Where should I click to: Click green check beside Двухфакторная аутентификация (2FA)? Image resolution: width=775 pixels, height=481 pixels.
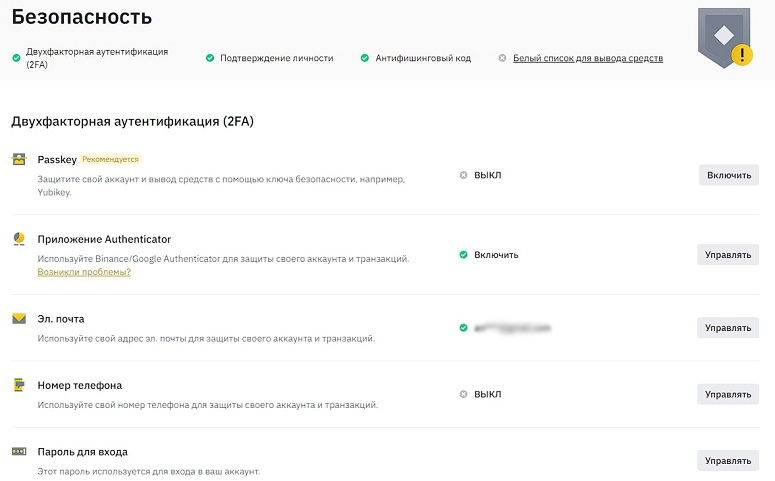[x=16, y=58]
